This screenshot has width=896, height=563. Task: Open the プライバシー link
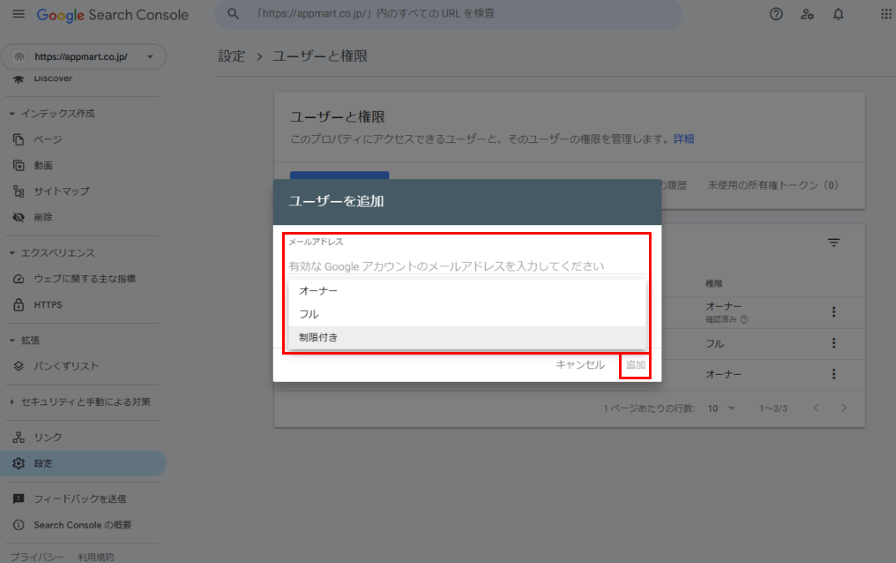click(x=37, y=557)
